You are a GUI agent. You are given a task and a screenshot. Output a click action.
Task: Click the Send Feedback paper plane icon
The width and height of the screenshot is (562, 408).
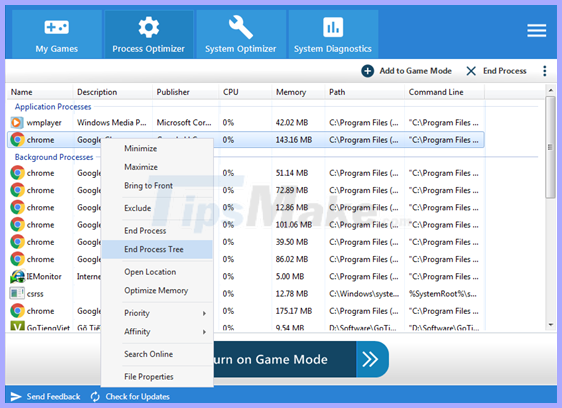tap(16, 397)
